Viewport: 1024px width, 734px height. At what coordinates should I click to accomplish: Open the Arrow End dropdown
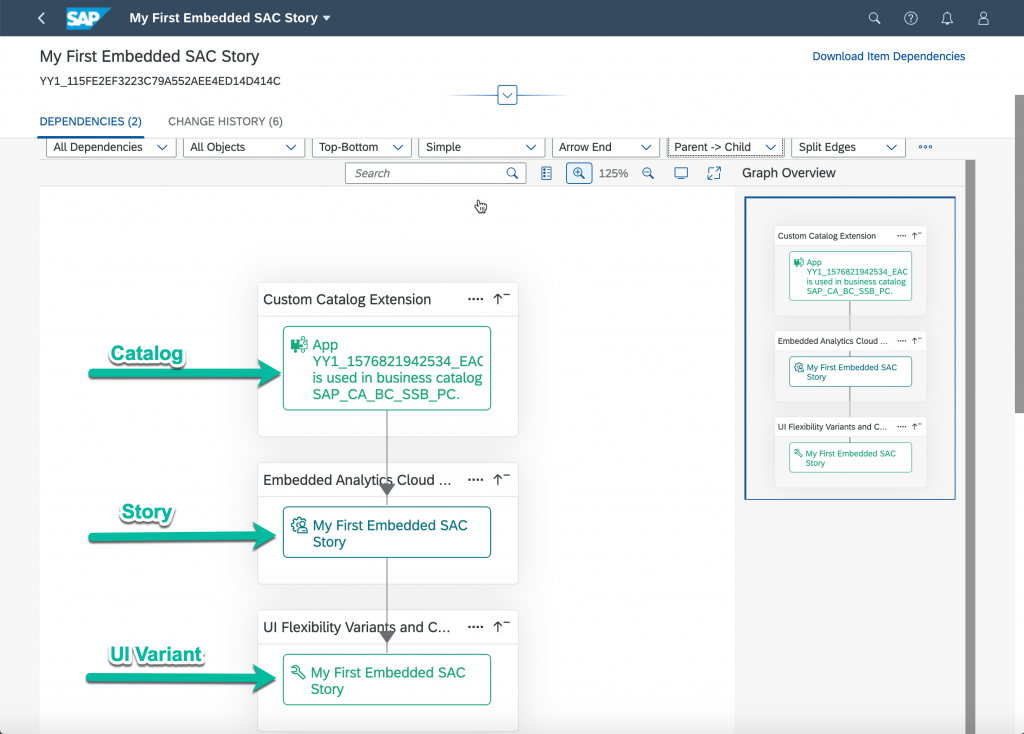coord(605,147)
